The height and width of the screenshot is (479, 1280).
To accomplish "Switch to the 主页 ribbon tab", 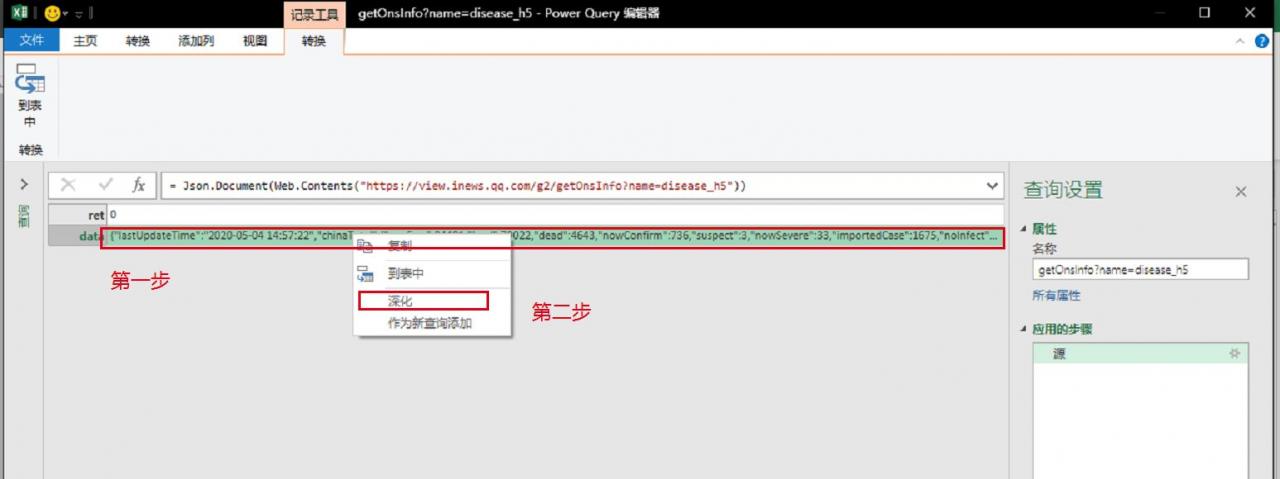I will (x=85, y=41).
